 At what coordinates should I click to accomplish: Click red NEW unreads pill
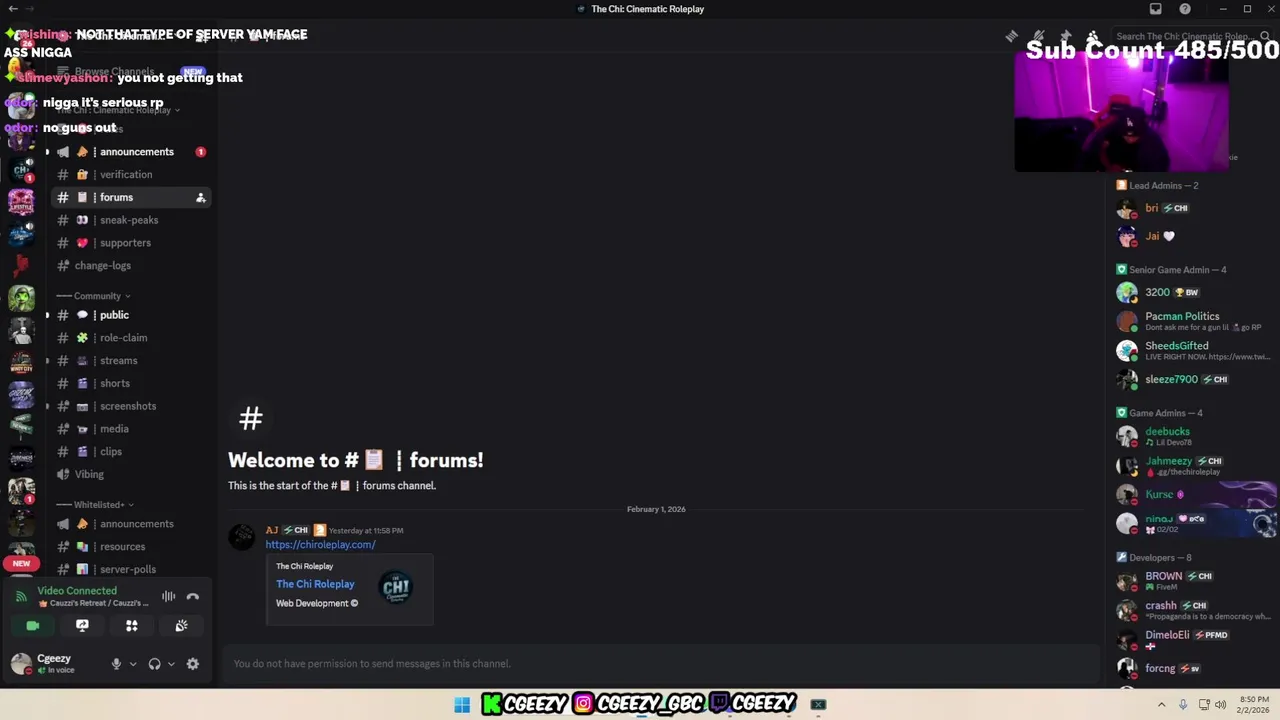click(x=21, y=564)
